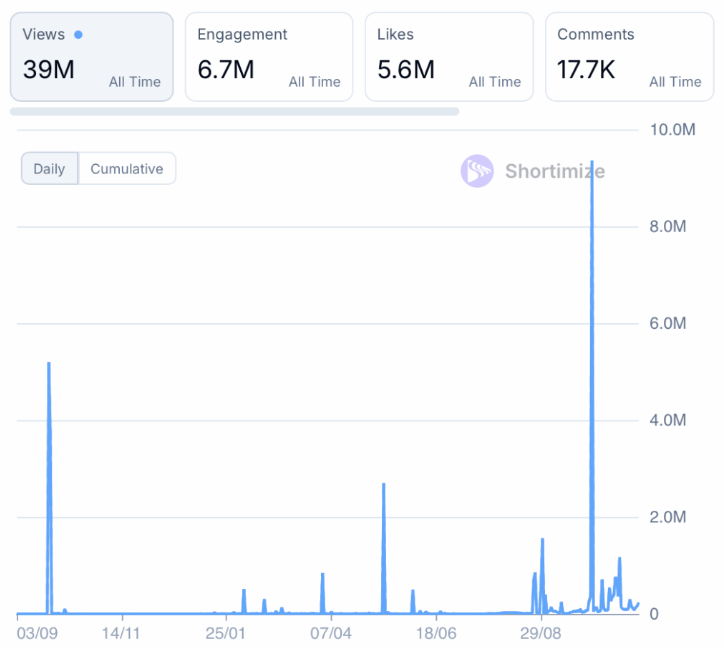Click the 'All Time' label in Views card
Image resolution: width=724 pixels, height=648 pixels.
click(x=135, y=82)
